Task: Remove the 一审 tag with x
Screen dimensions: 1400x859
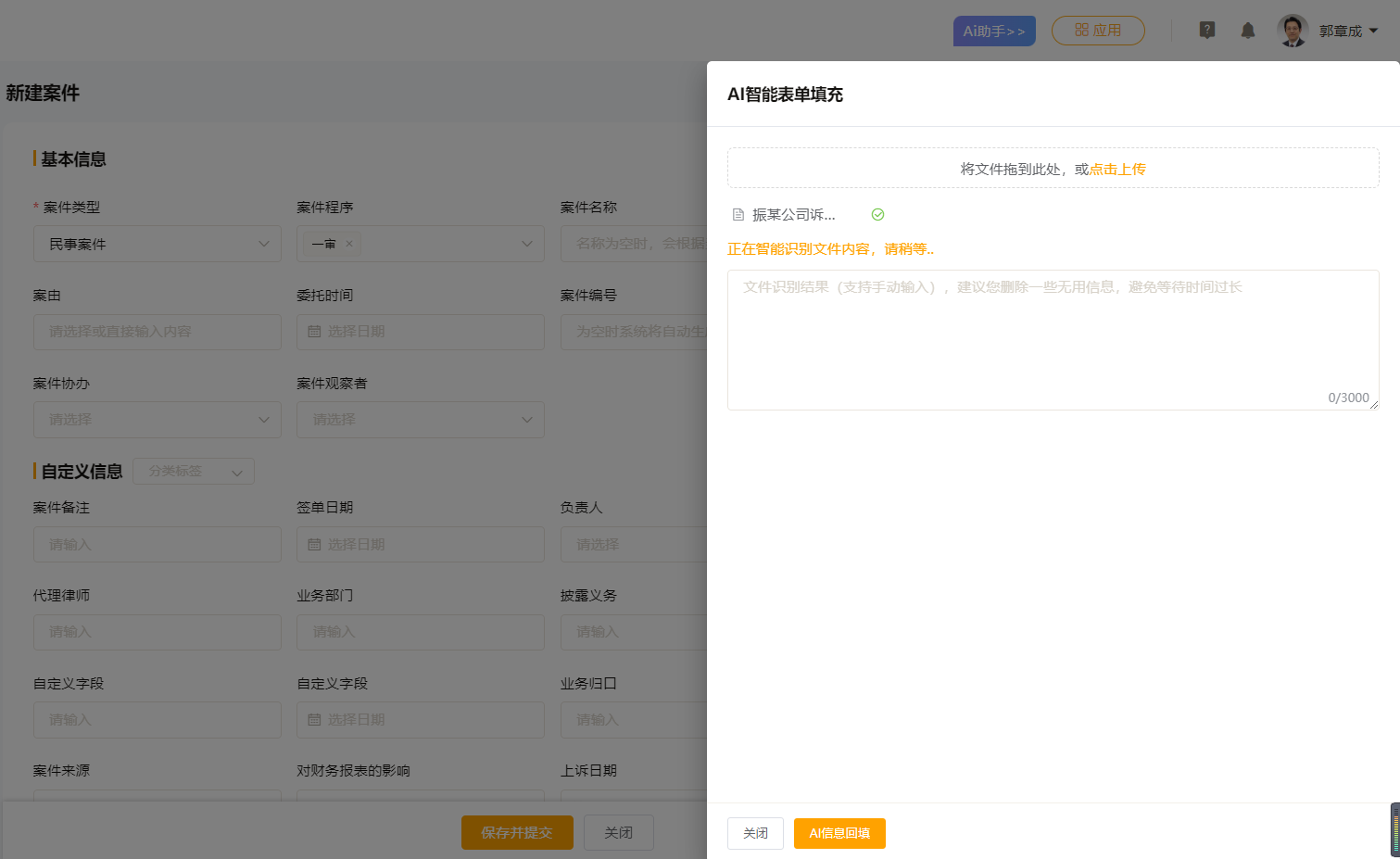Action: [349, 244]
